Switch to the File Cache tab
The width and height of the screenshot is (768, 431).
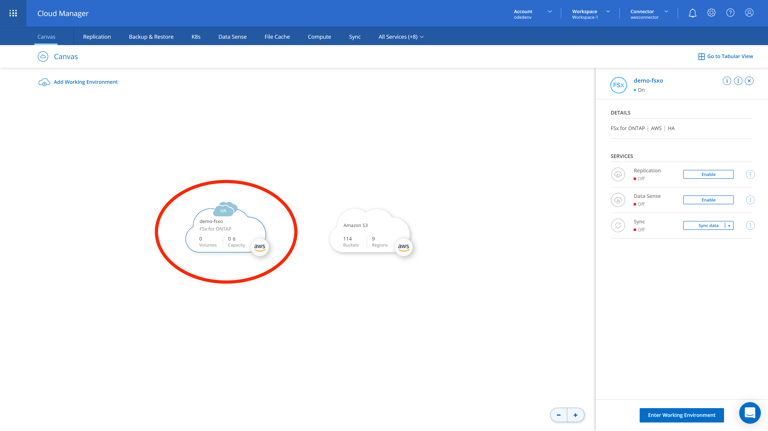pos(277,37)
